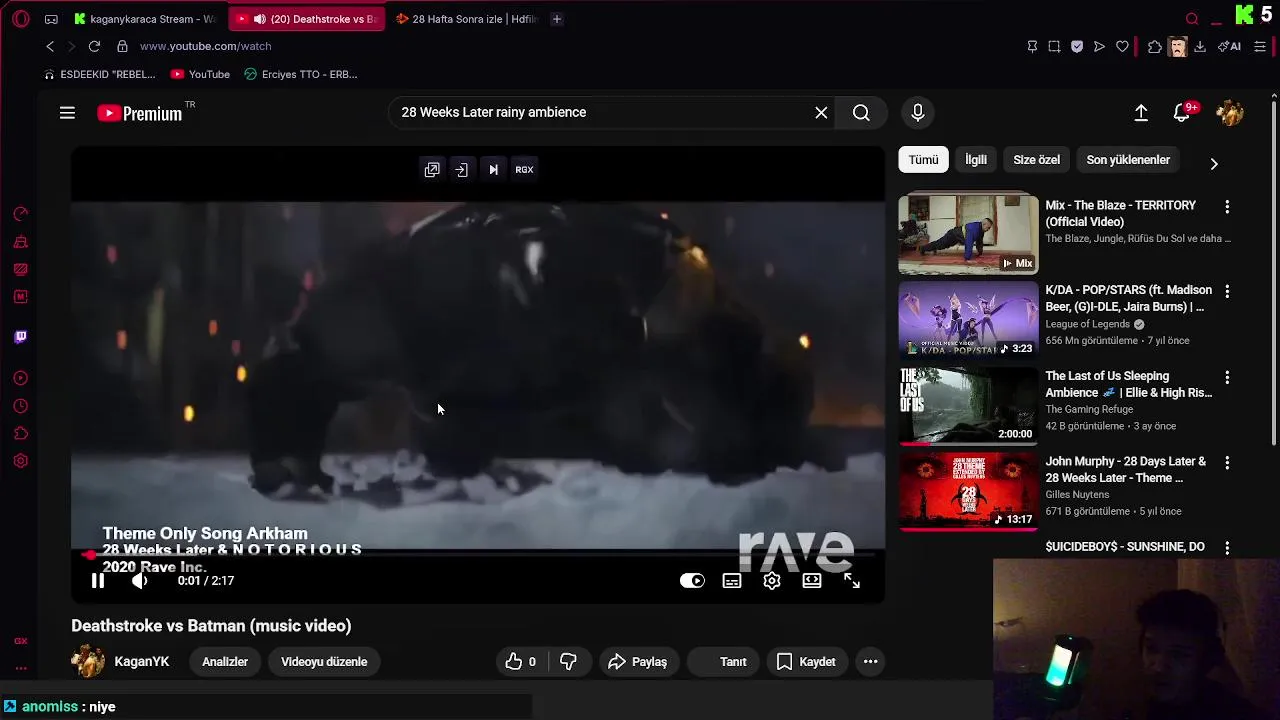Click RGX button above video
The image size is (1280, 720).
coord(524,170)
